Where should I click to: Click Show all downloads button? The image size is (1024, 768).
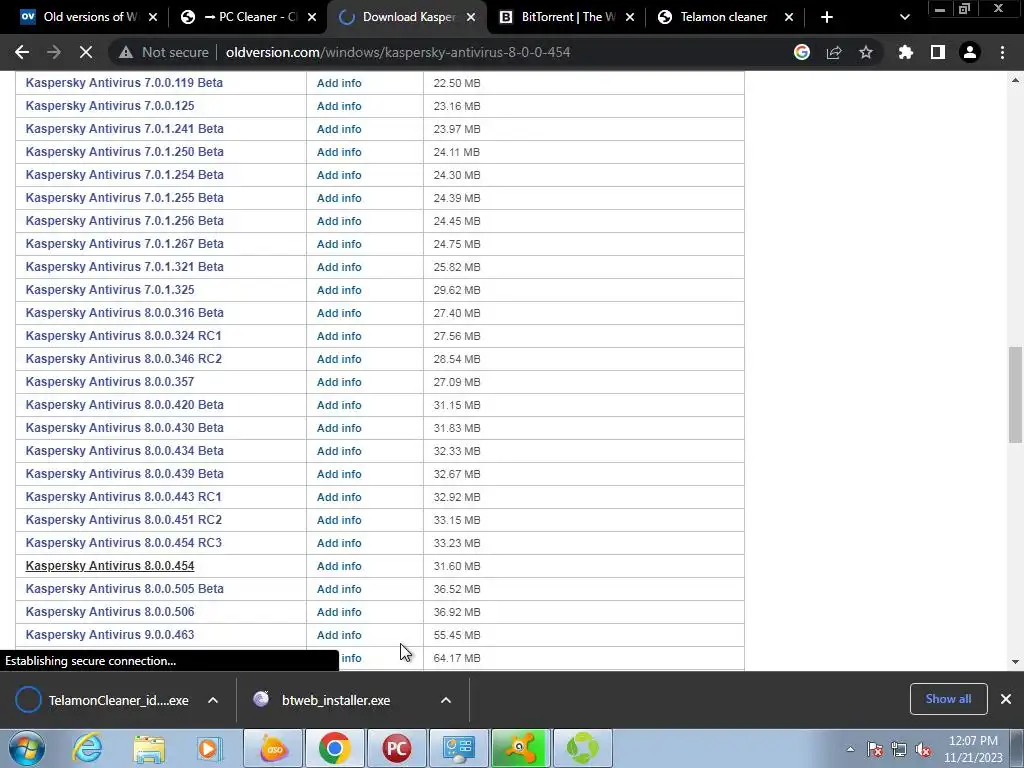[948, 699]
